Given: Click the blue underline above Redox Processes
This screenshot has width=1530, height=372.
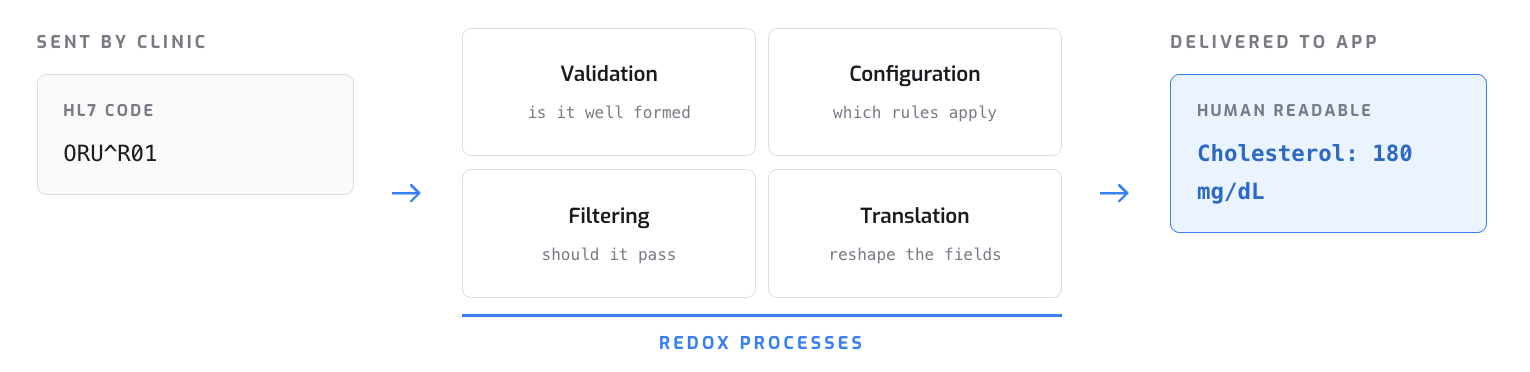Looking at the screenshot, I should click(761, 315).
